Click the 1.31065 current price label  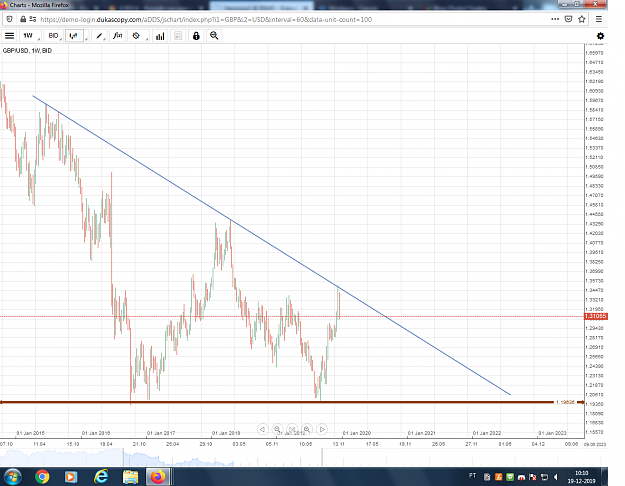point(596,316)
